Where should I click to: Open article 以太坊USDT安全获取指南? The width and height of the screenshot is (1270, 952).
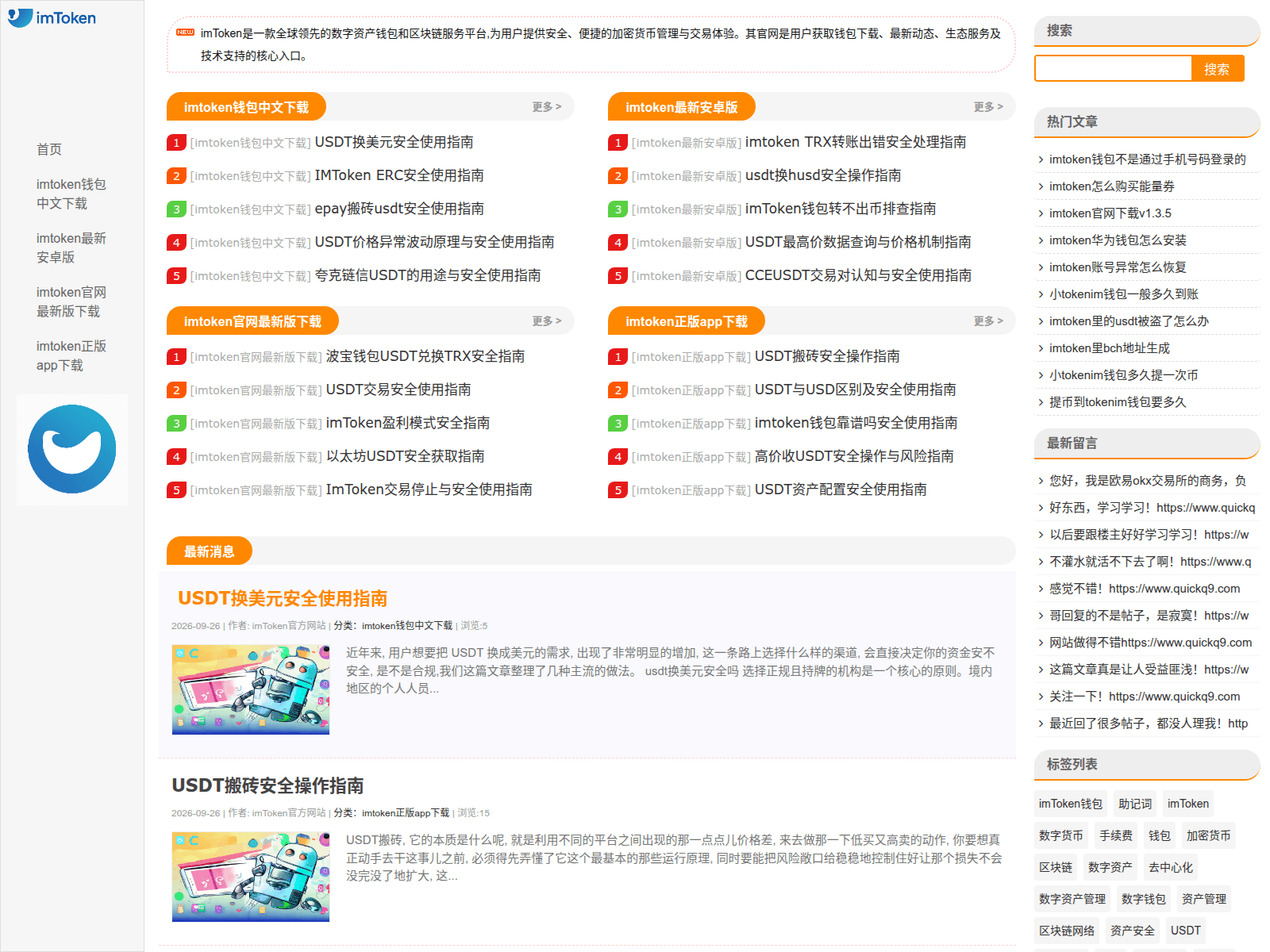coord(405,456)
